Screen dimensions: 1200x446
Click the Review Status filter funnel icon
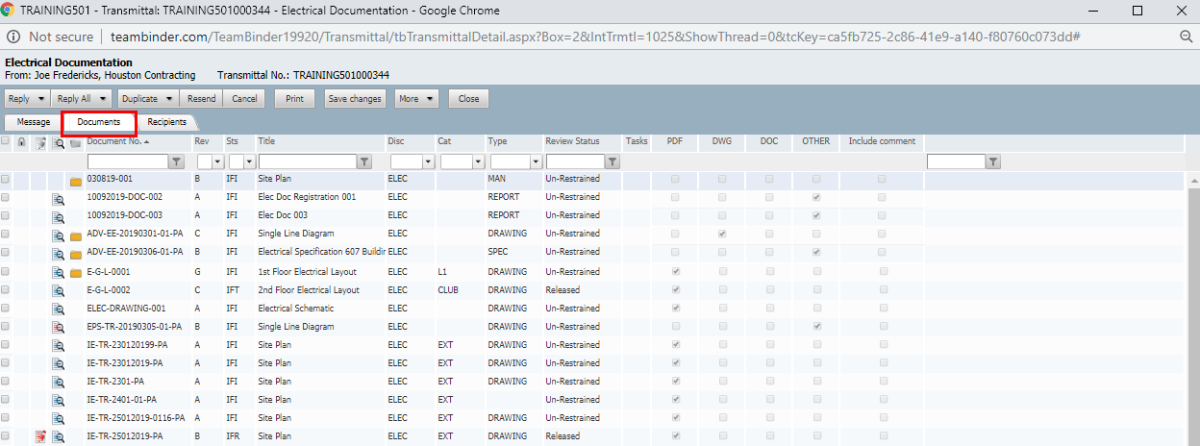point(611,161)
